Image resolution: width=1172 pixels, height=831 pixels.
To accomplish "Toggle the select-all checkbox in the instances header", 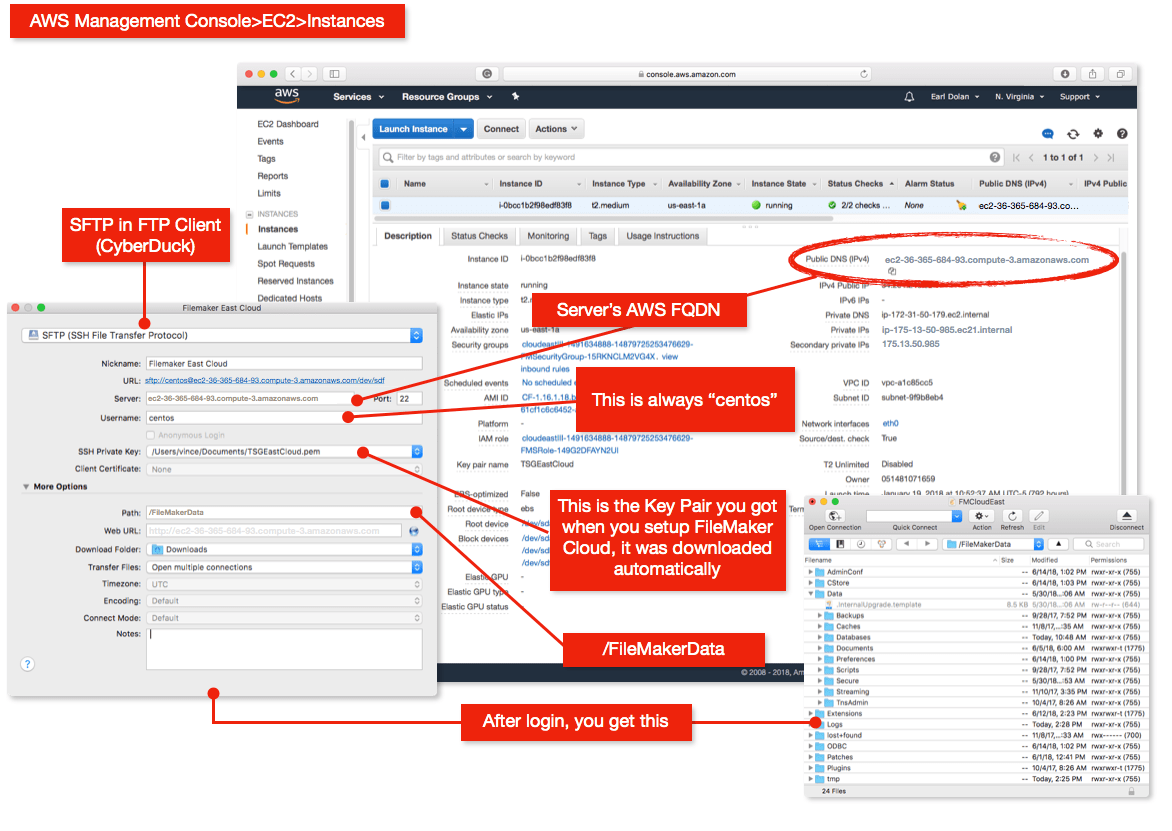I will (385, 184).
